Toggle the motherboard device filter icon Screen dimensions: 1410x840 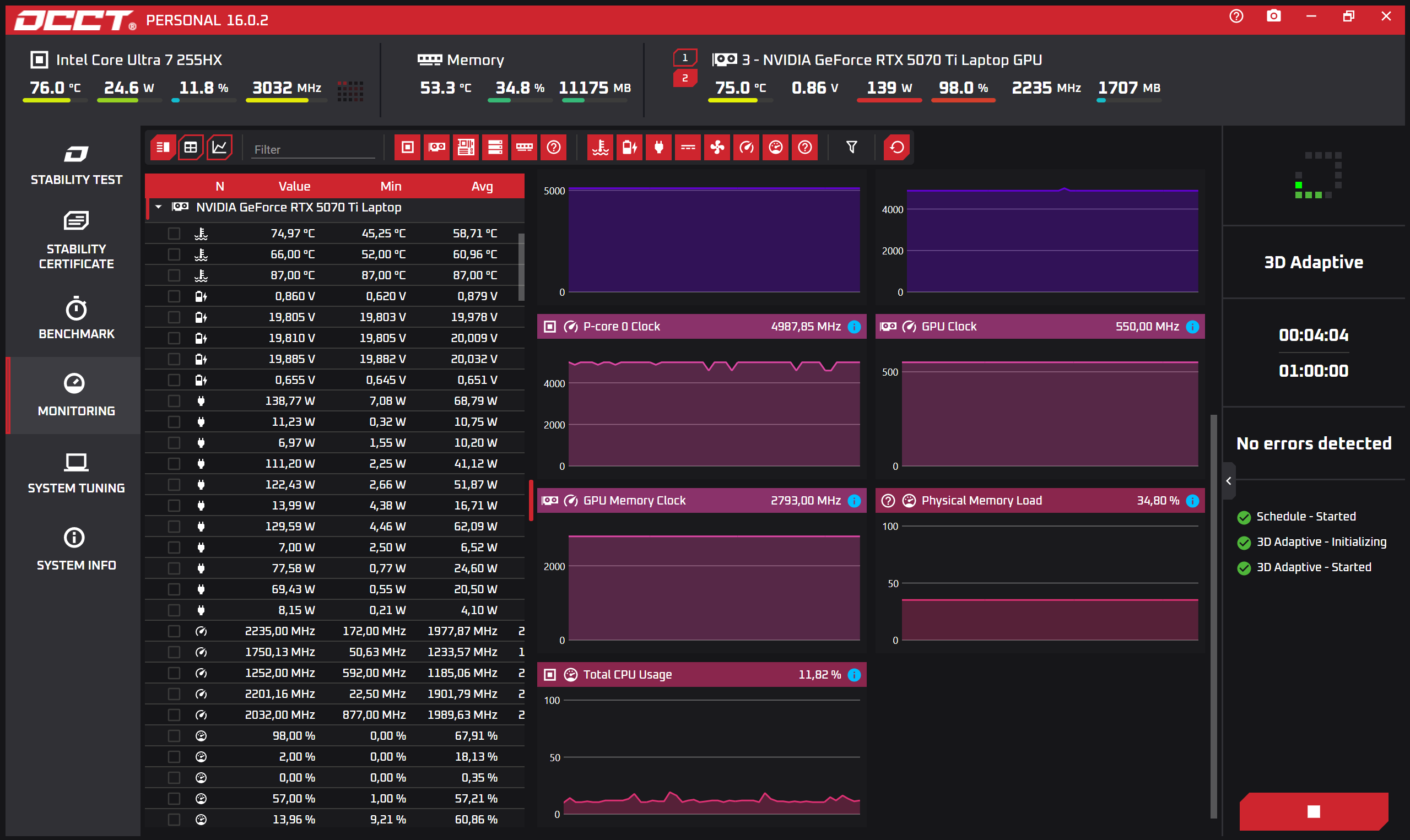(x=466, y=148)
